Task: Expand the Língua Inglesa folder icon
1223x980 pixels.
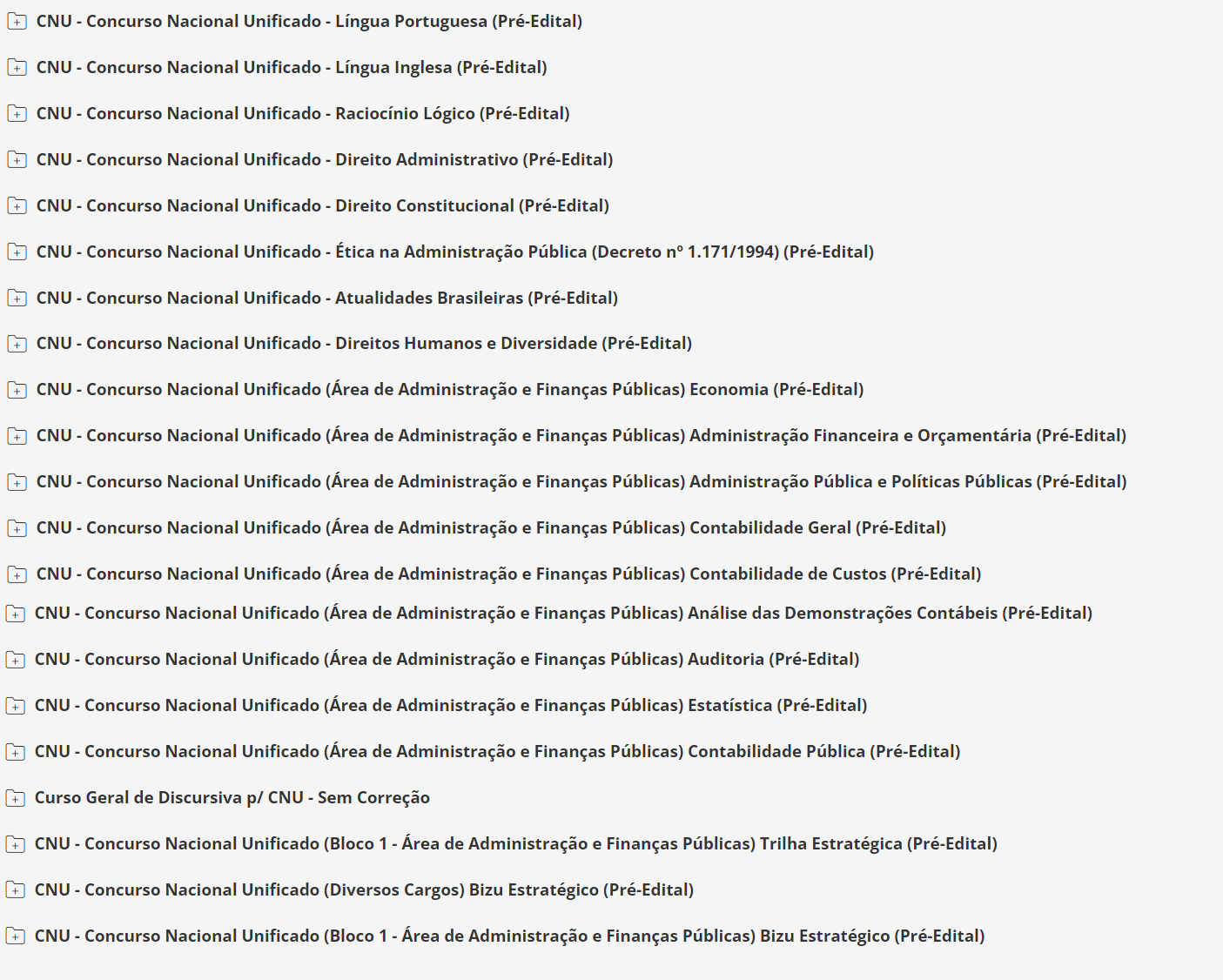Action: [x=17, y=68]
